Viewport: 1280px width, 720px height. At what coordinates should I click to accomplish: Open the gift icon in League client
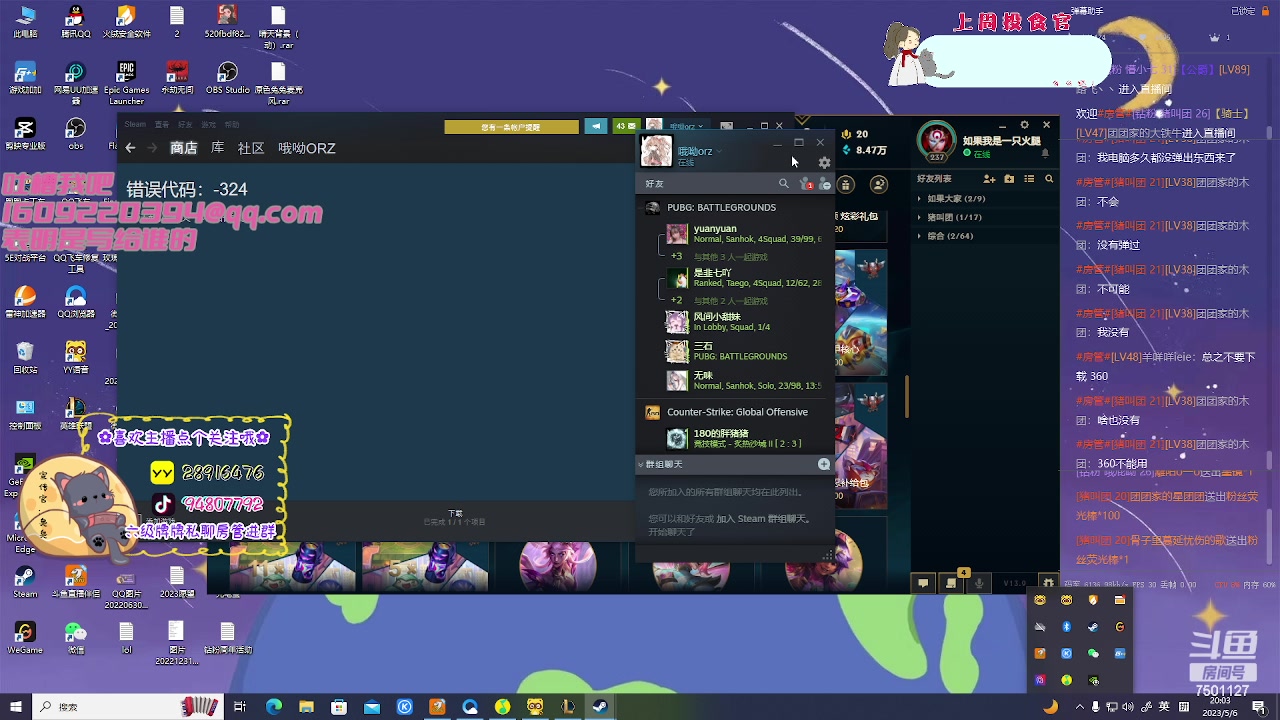pyautogui.click(x=846, y=184)
